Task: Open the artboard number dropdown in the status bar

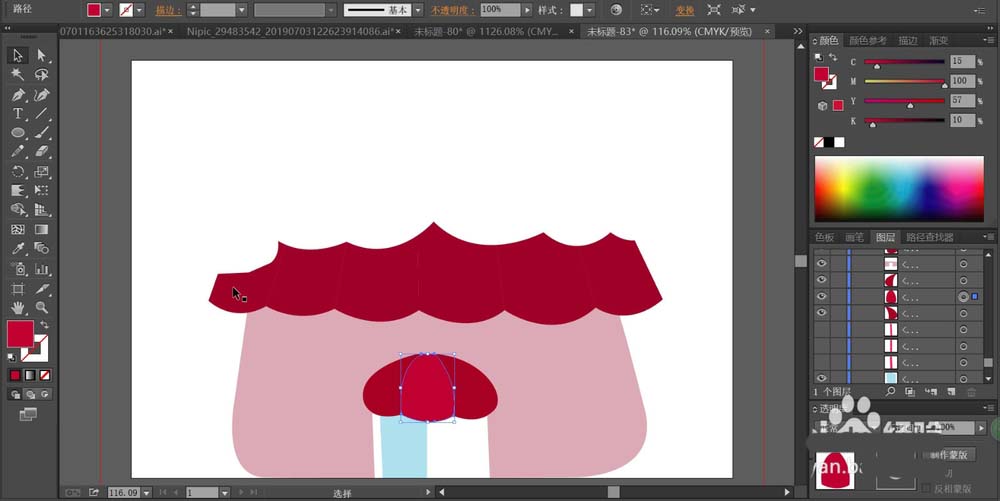Action: click(x=224, y=493)
